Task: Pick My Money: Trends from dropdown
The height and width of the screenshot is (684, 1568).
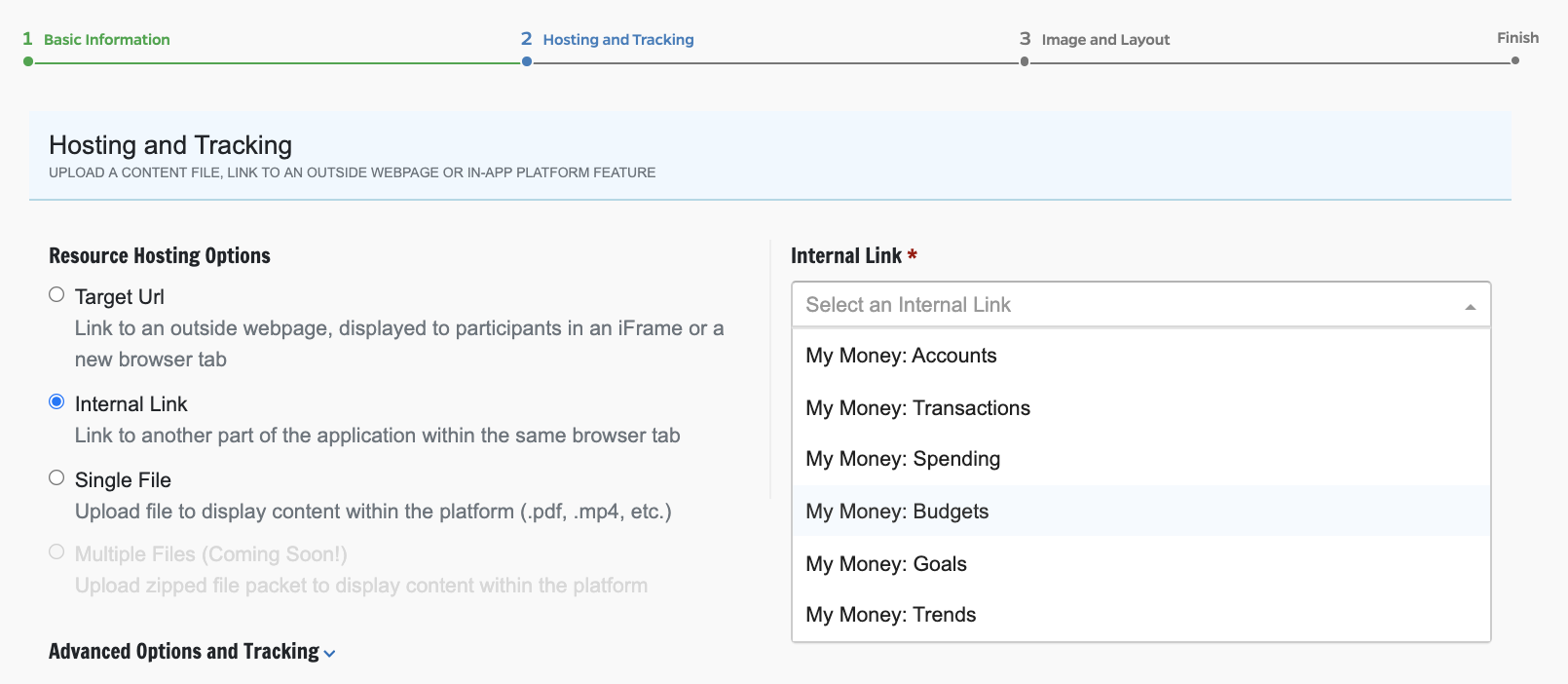Action: tap(890, 615)
